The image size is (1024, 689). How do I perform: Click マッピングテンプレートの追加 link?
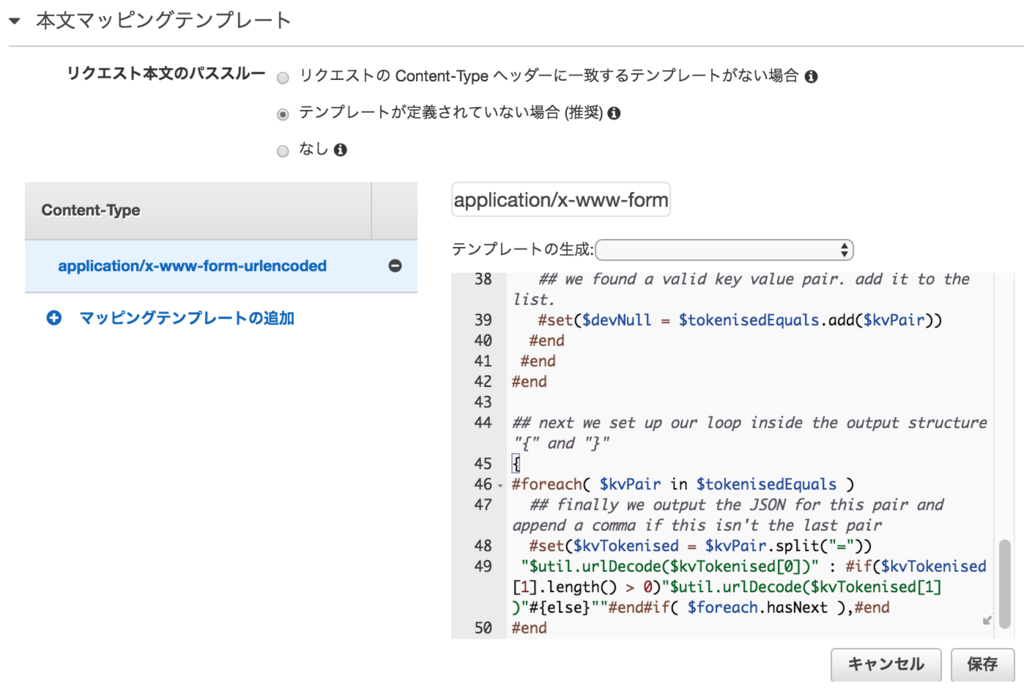(x=187, y=318)
